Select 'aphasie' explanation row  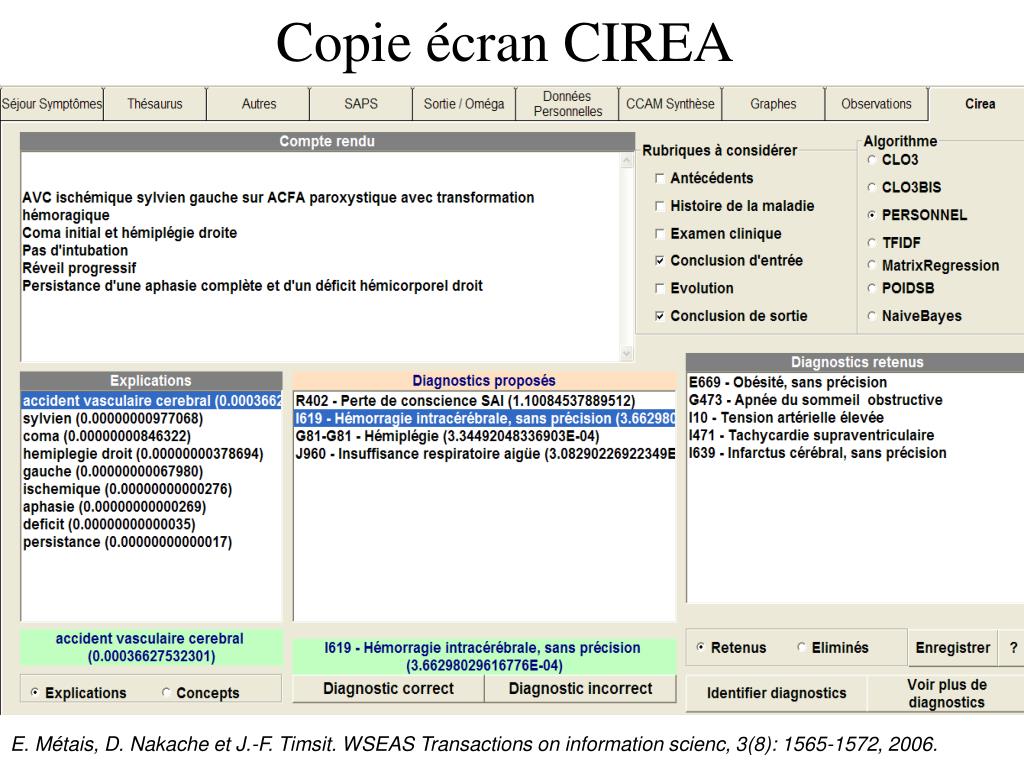click(152, 506)
